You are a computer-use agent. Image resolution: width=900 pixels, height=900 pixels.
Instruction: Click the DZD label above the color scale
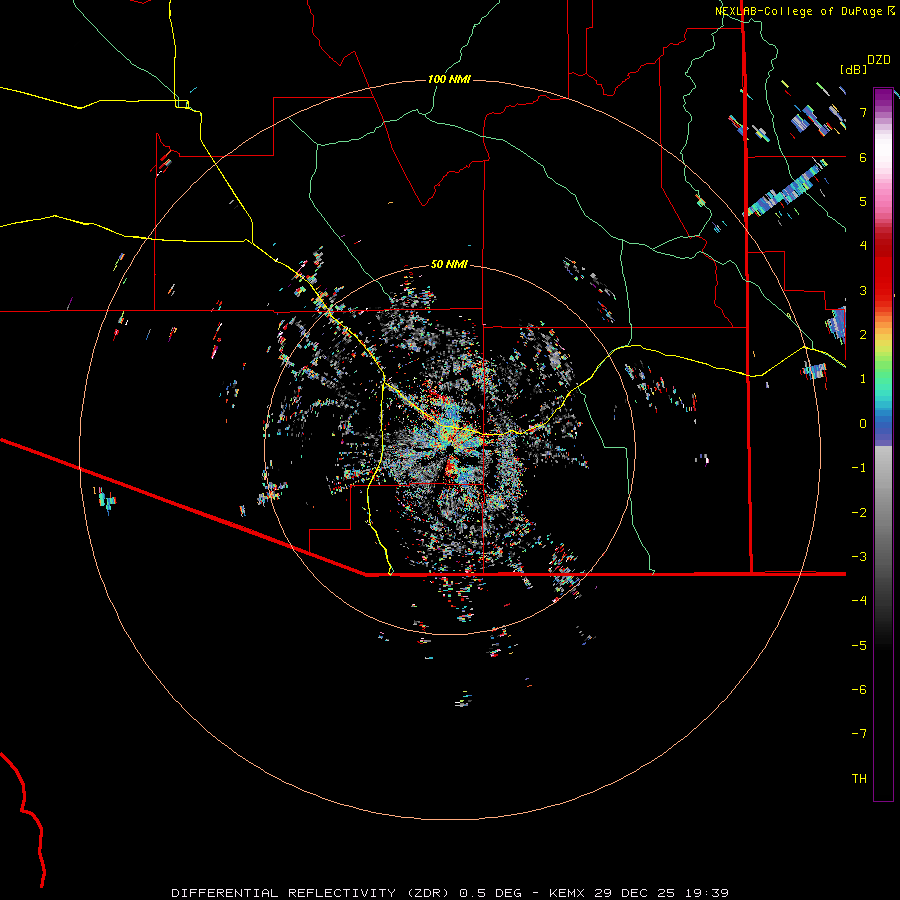coord(879,60)
